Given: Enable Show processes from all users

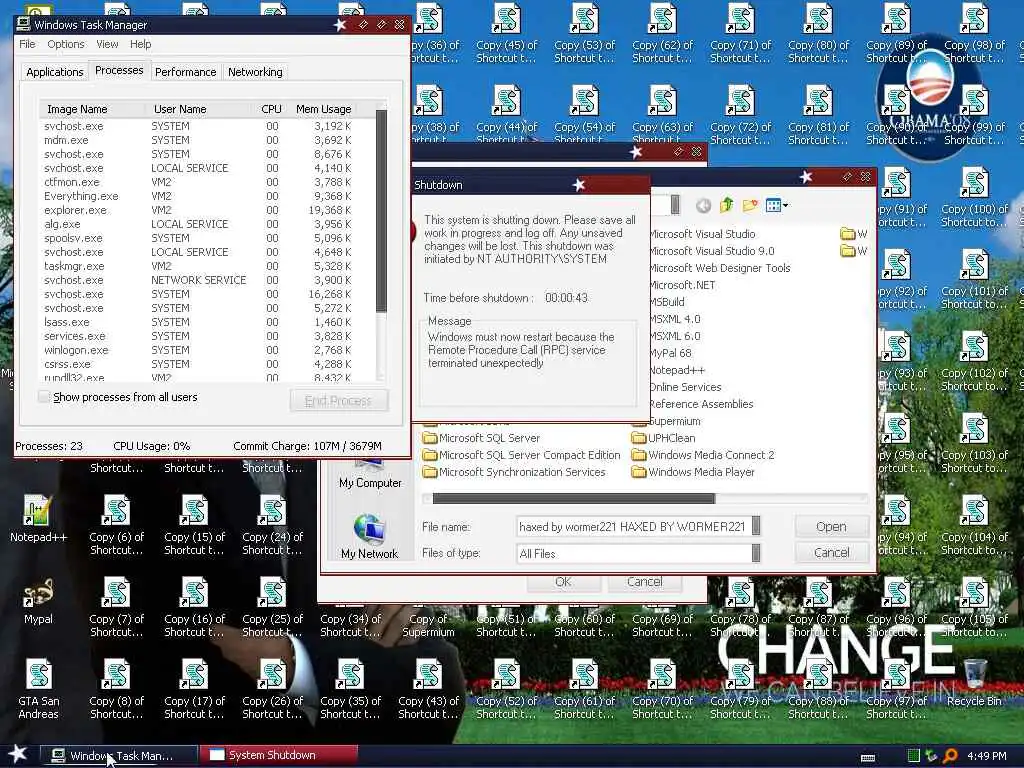Looking at the screenshot, I should 44,396.
